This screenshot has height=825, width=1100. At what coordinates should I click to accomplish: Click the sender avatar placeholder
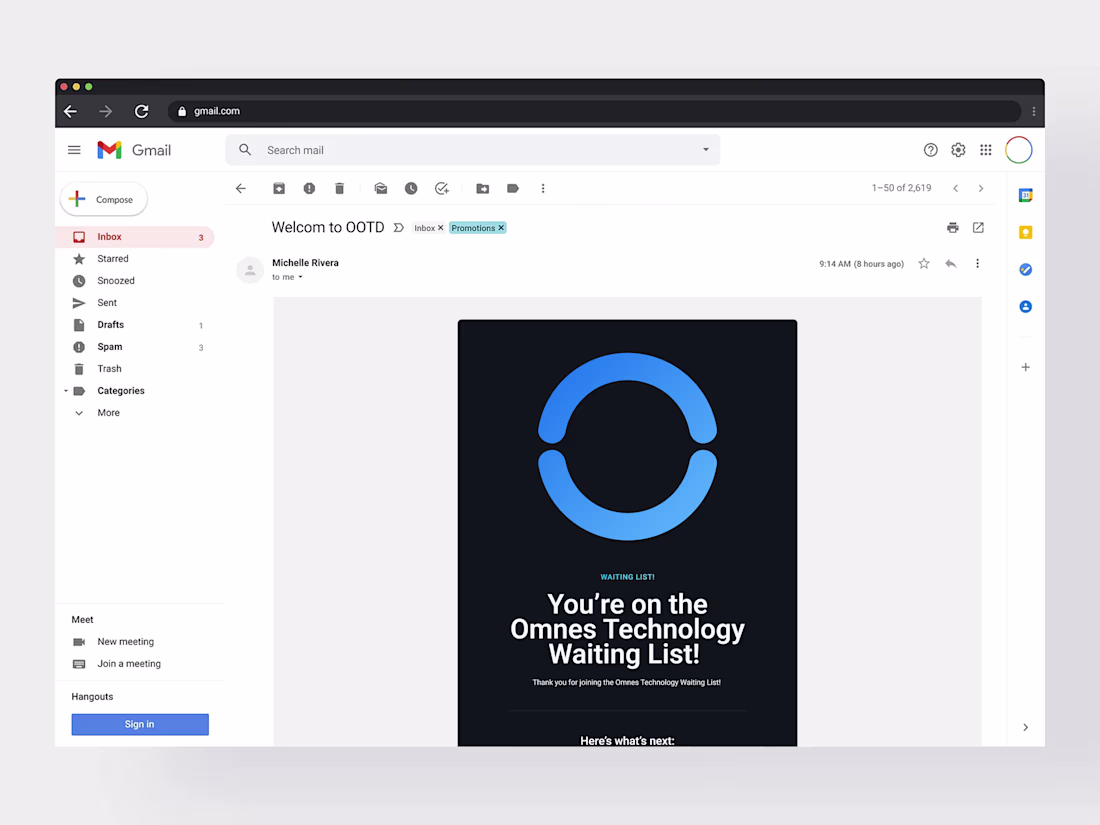coord(250,270)
